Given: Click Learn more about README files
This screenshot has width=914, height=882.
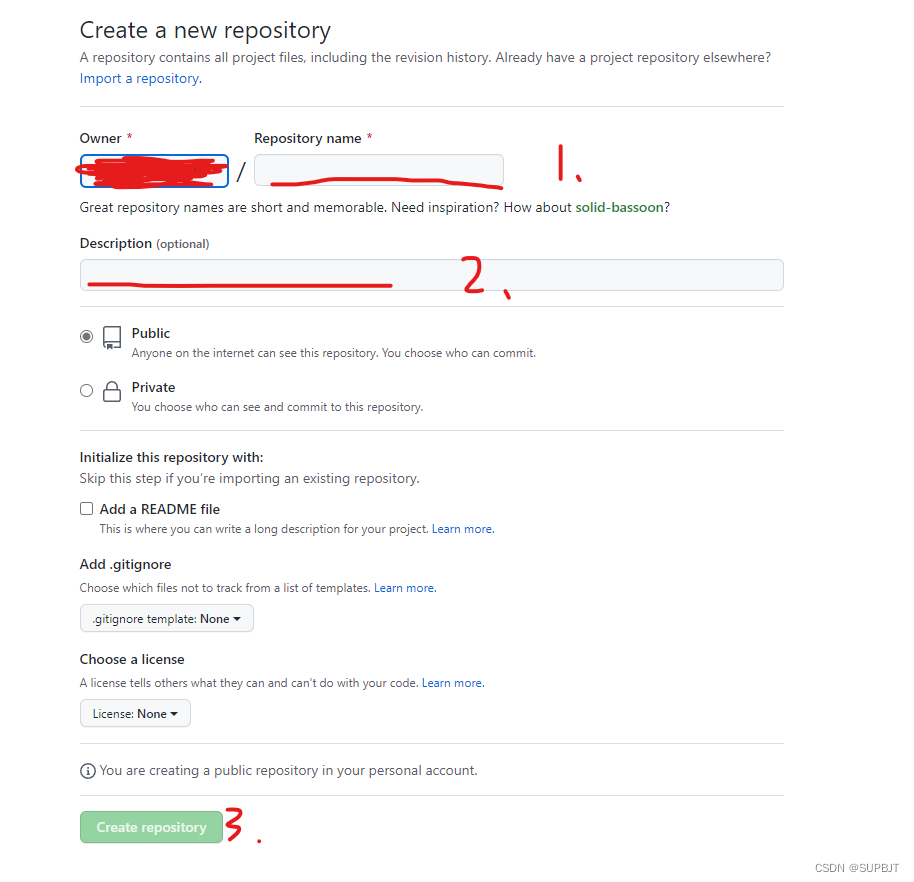Looking at the screenshot, I should (463, 529).
